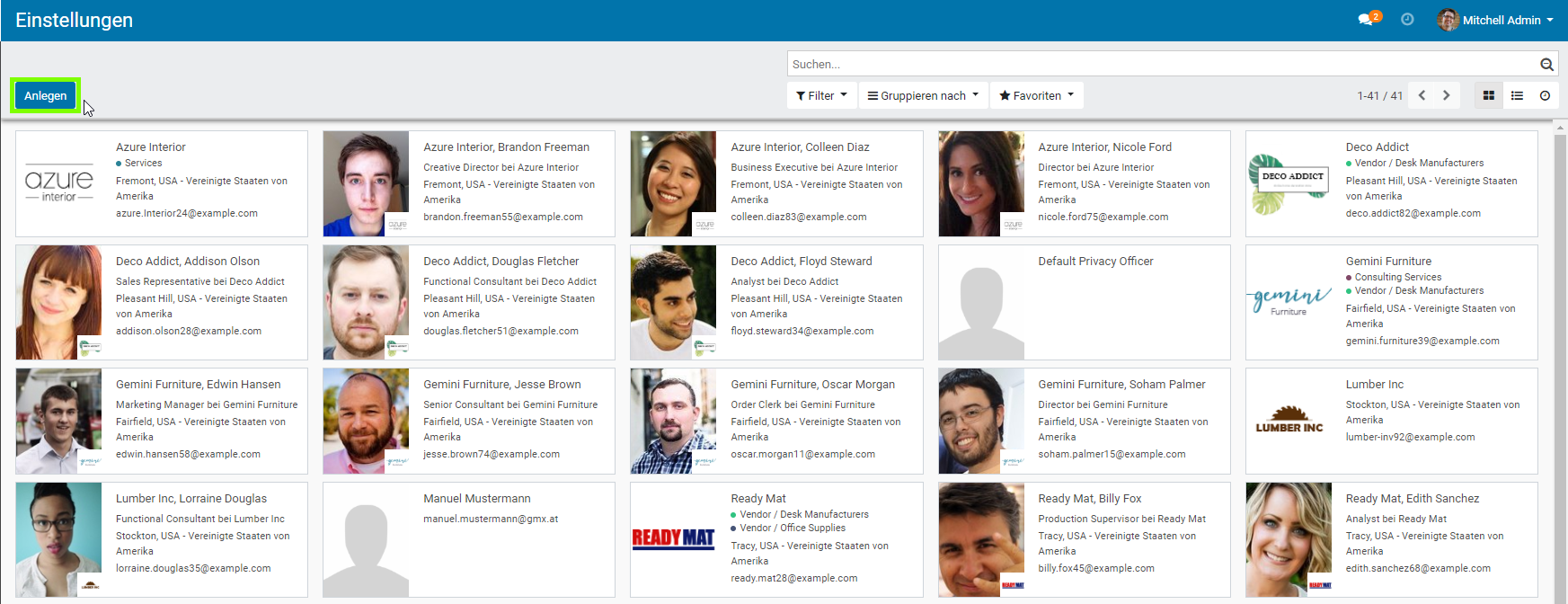Screen dimensions: 1568x604
Task: Click the Lumber Inc logo
Action: click(1289, 421)
